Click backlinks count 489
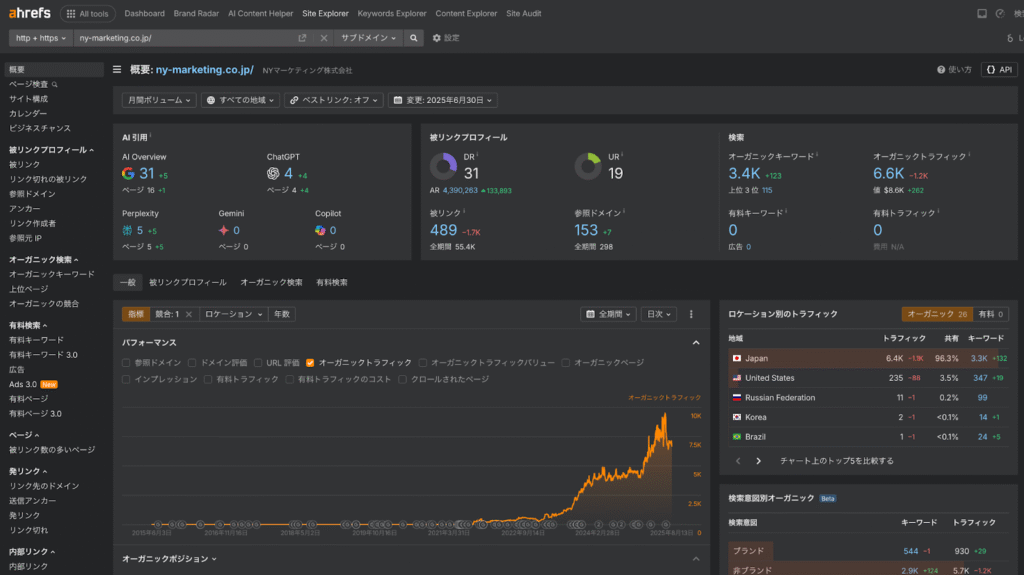 (443, 230)
